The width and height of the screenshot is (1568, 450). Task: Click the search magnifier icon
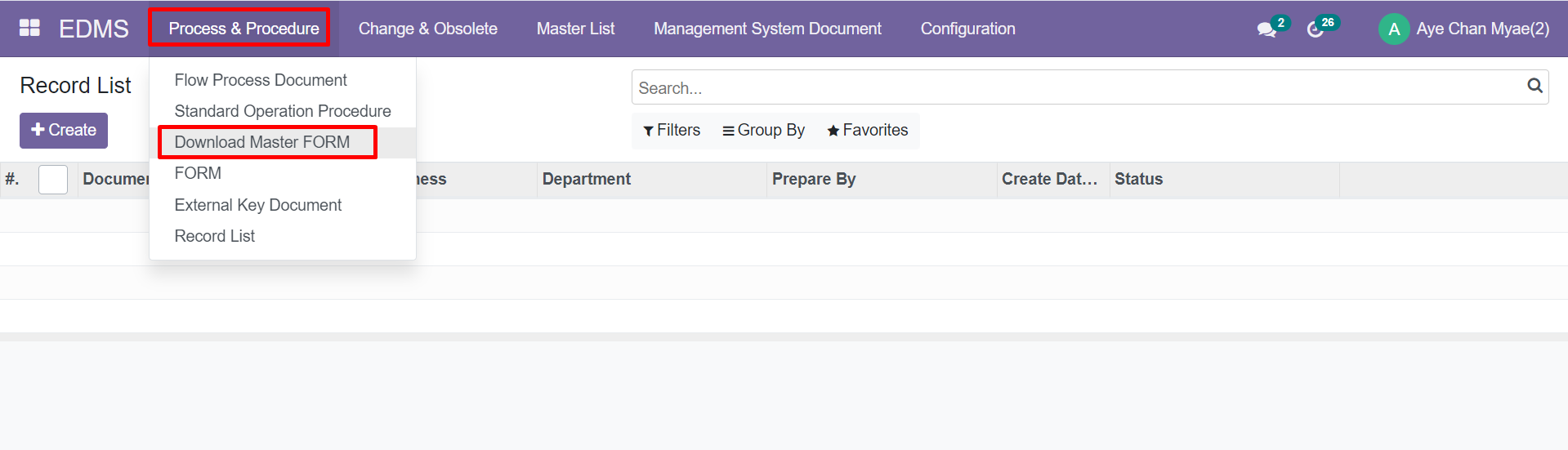click(1534, 86)
